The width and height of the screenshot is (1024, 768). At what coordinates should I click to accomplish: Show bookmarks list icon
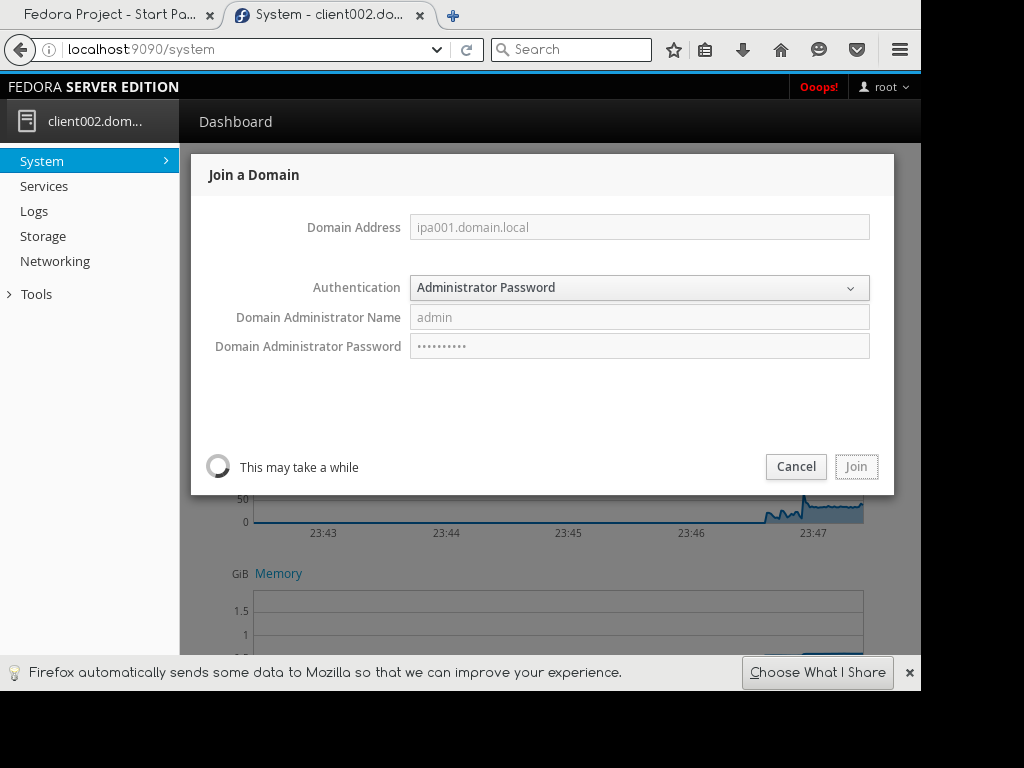coord(705,50)
